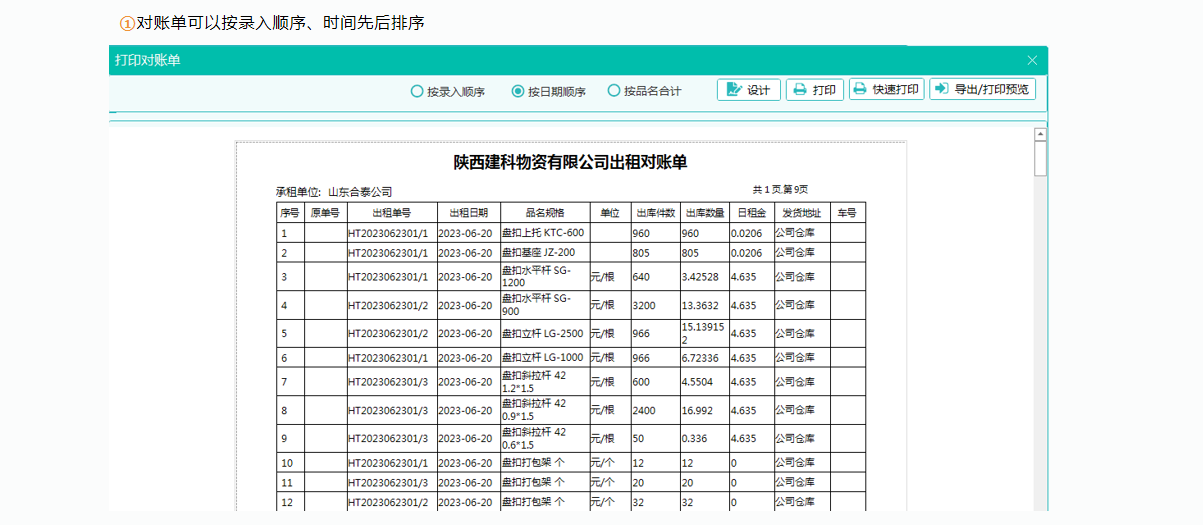
Task: Select the 按日期顺序 radio option
Action: coord(548,91)
